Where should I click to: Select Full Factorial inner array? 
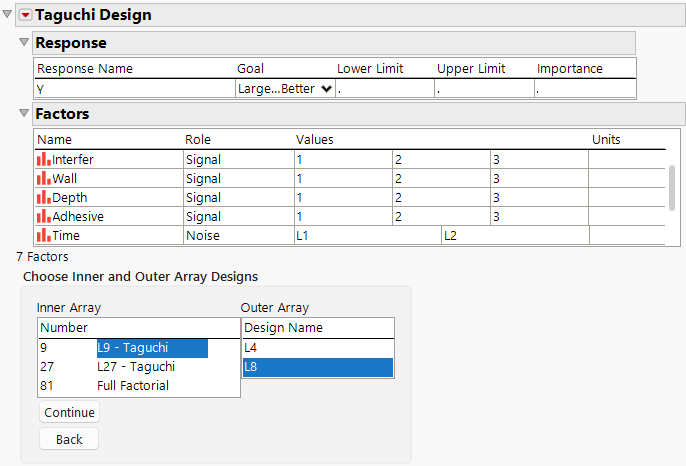tap(133, 385)
